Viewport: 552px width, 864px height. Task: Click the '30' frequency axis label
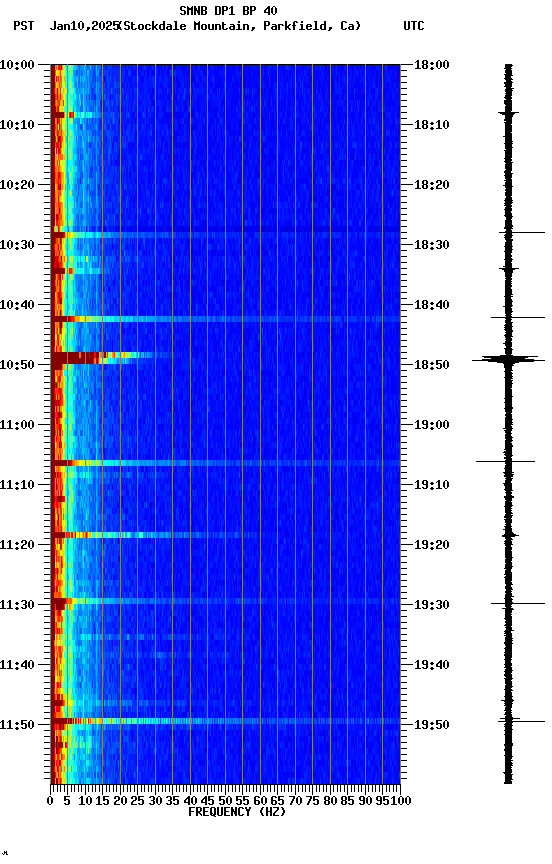[x=155, y=802]
